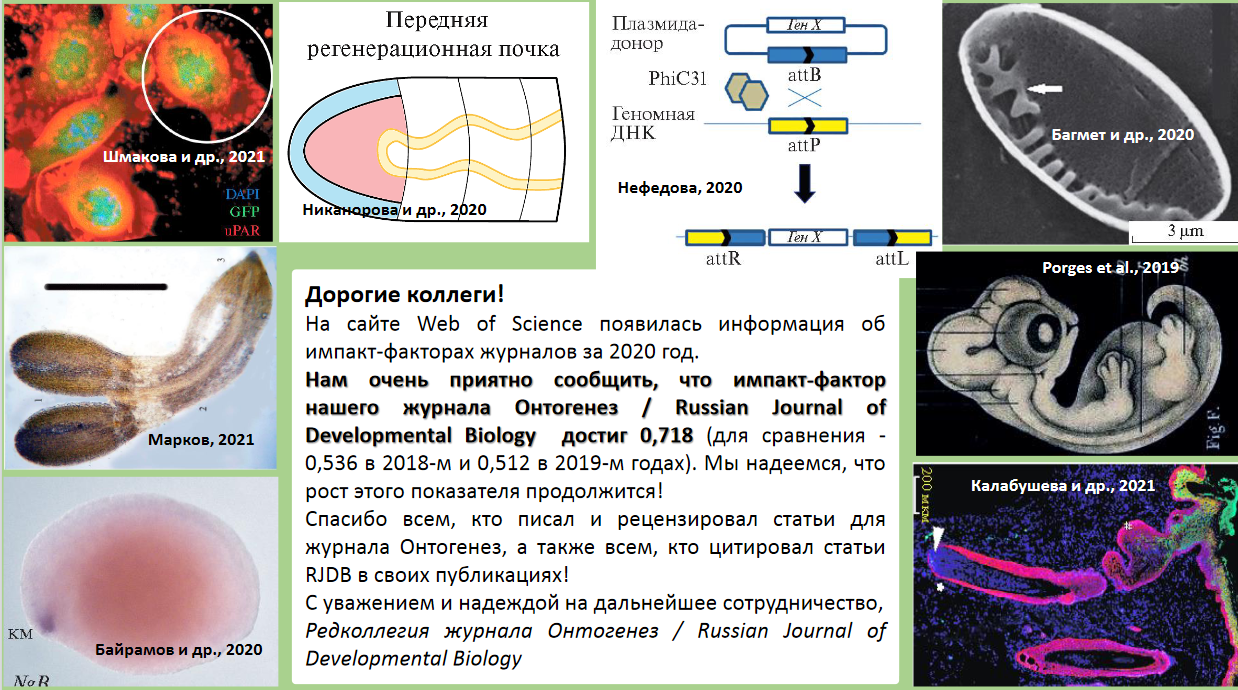Click the white circle around the cell
Screen dimensions: 1238x690
205,73
